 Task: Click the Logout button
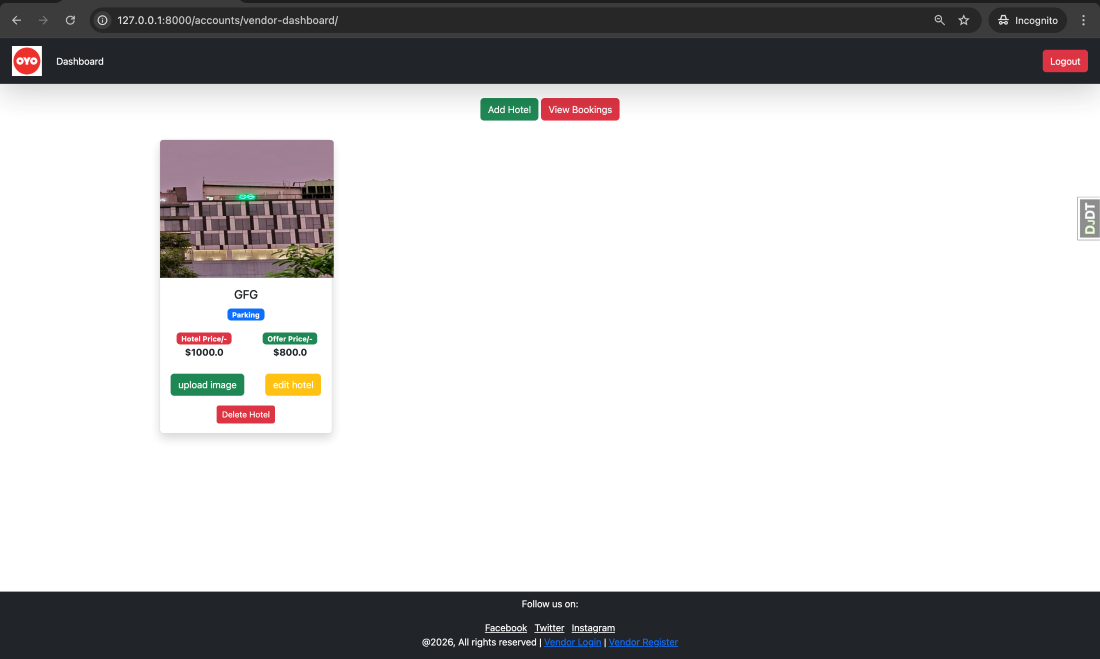[1065, 61]
